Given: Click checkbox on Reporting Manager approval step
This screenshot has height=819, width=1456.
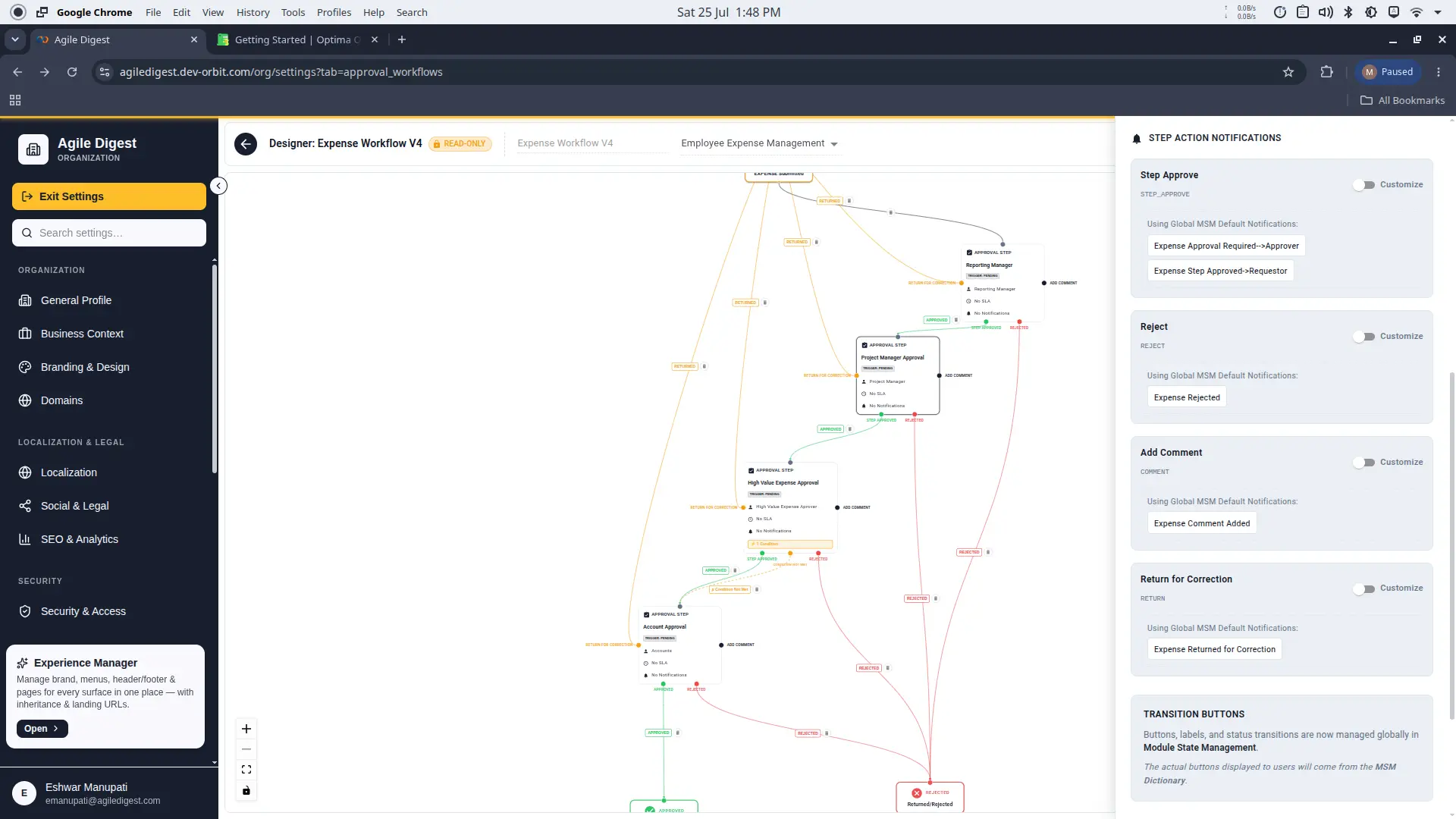Looking at the screenshot, I should click(x=969, y=253).
